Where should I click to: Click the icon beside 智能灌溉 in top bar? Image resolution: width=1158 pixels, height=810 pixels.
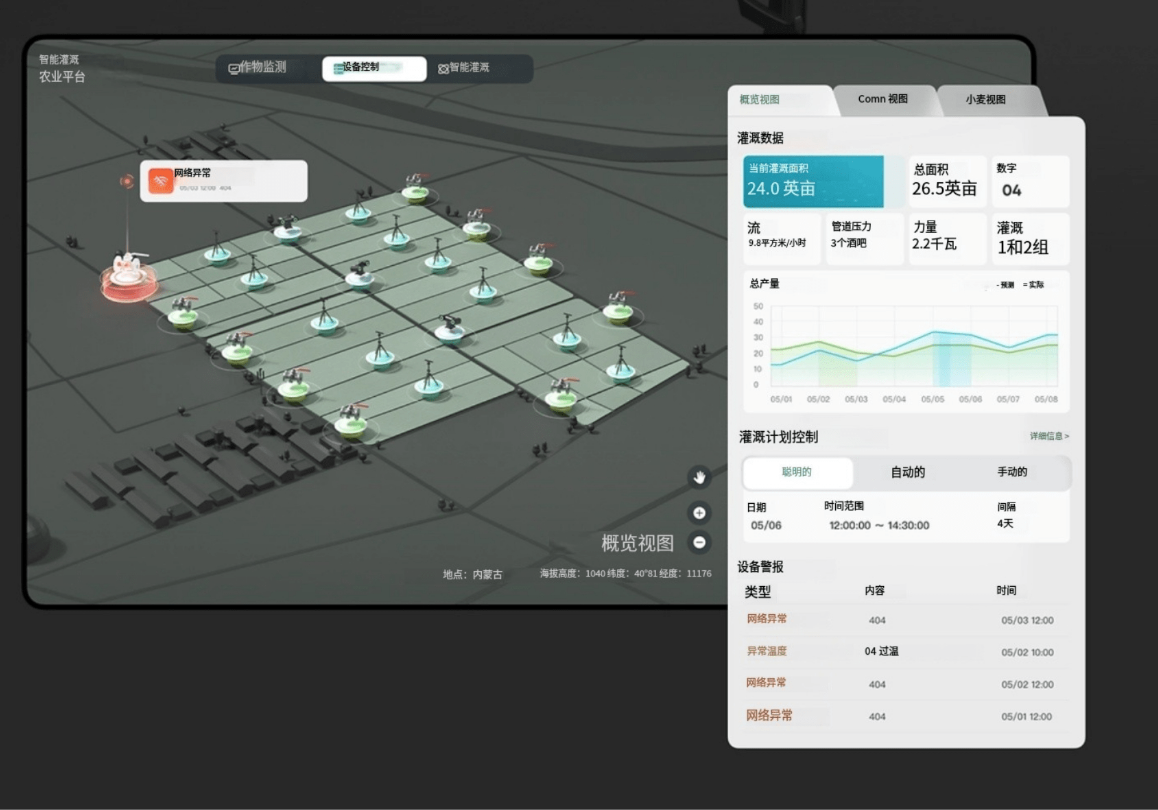[443, 69]
